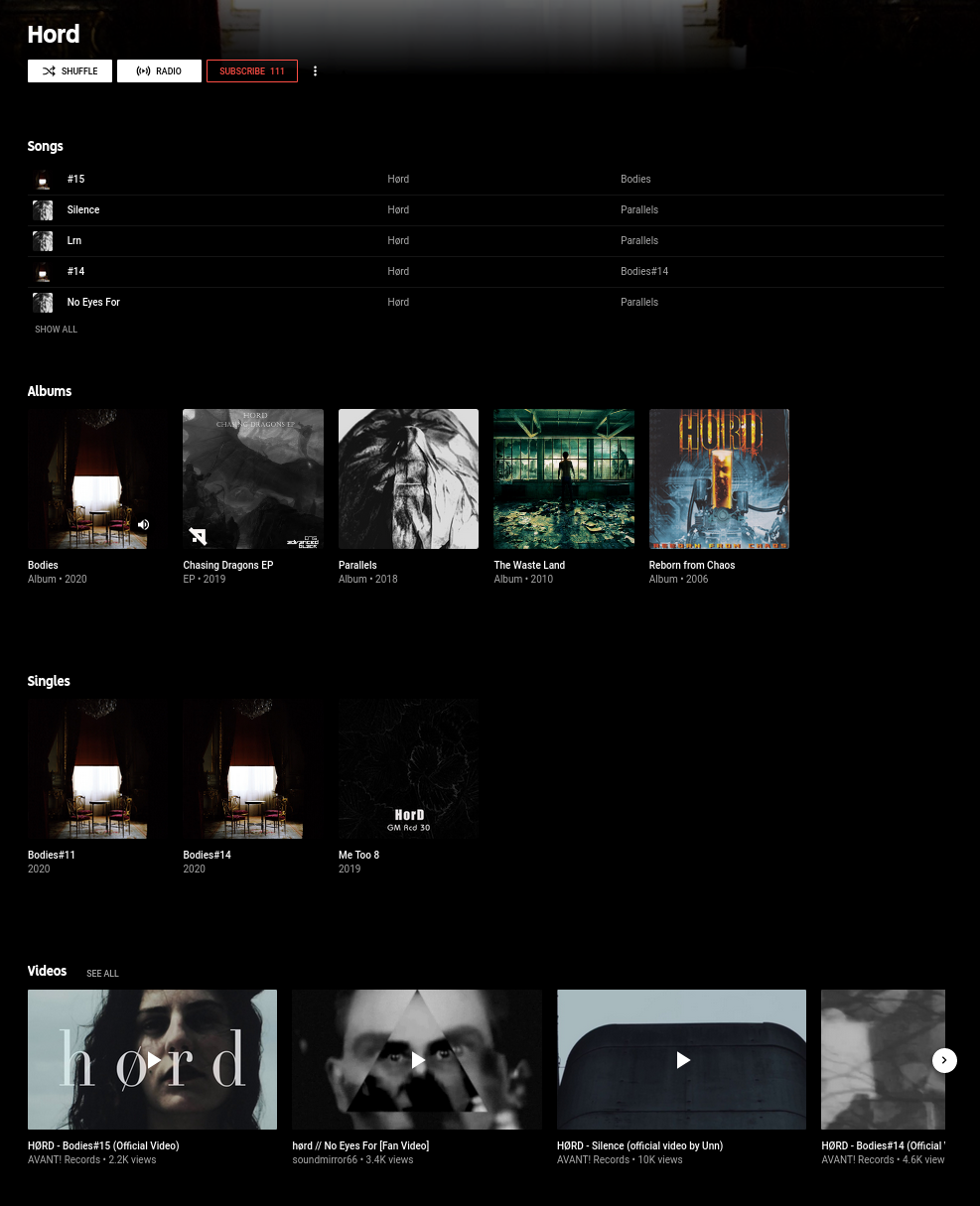Select the song title "No Eyes For"
The height and width of the screenshot is (1206, 980).
pyautogui.click(x=93, y=303)
